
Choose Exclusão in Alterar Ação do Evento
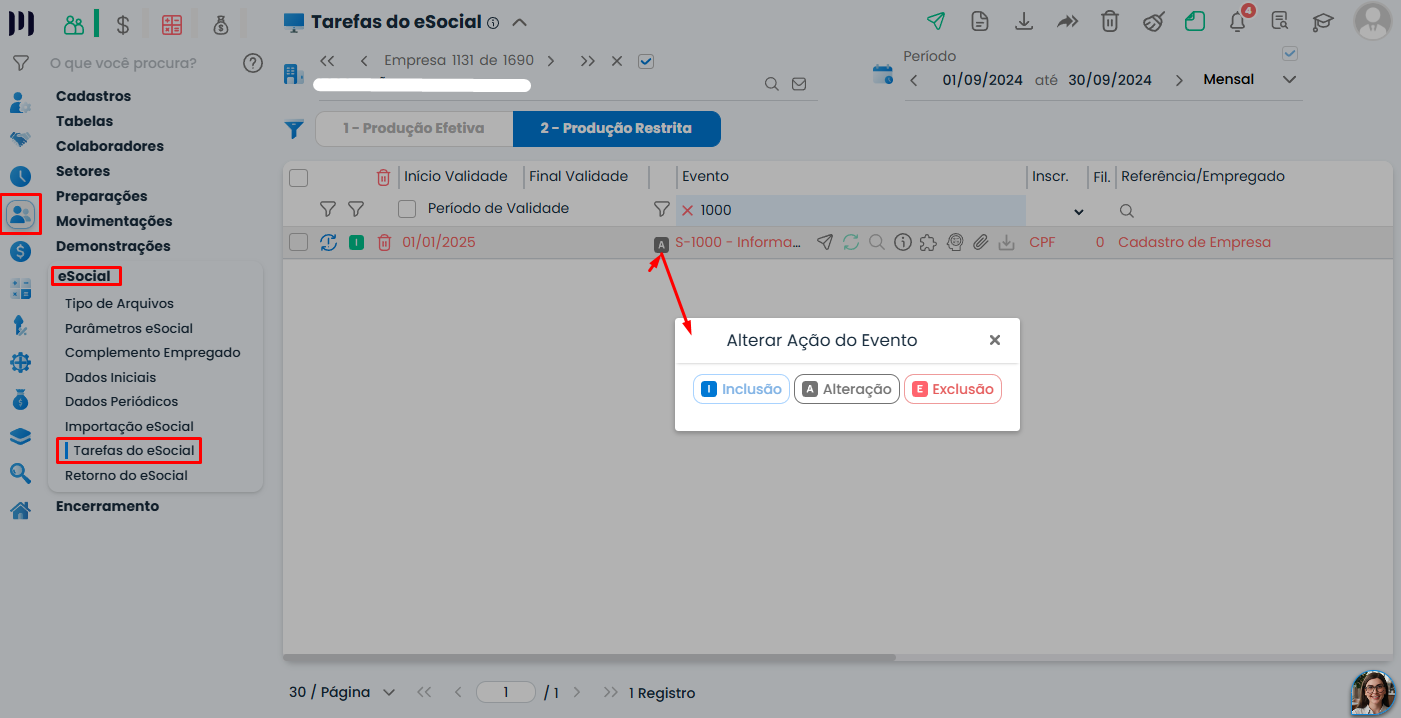pyautogui.click(x=953, y=389)
